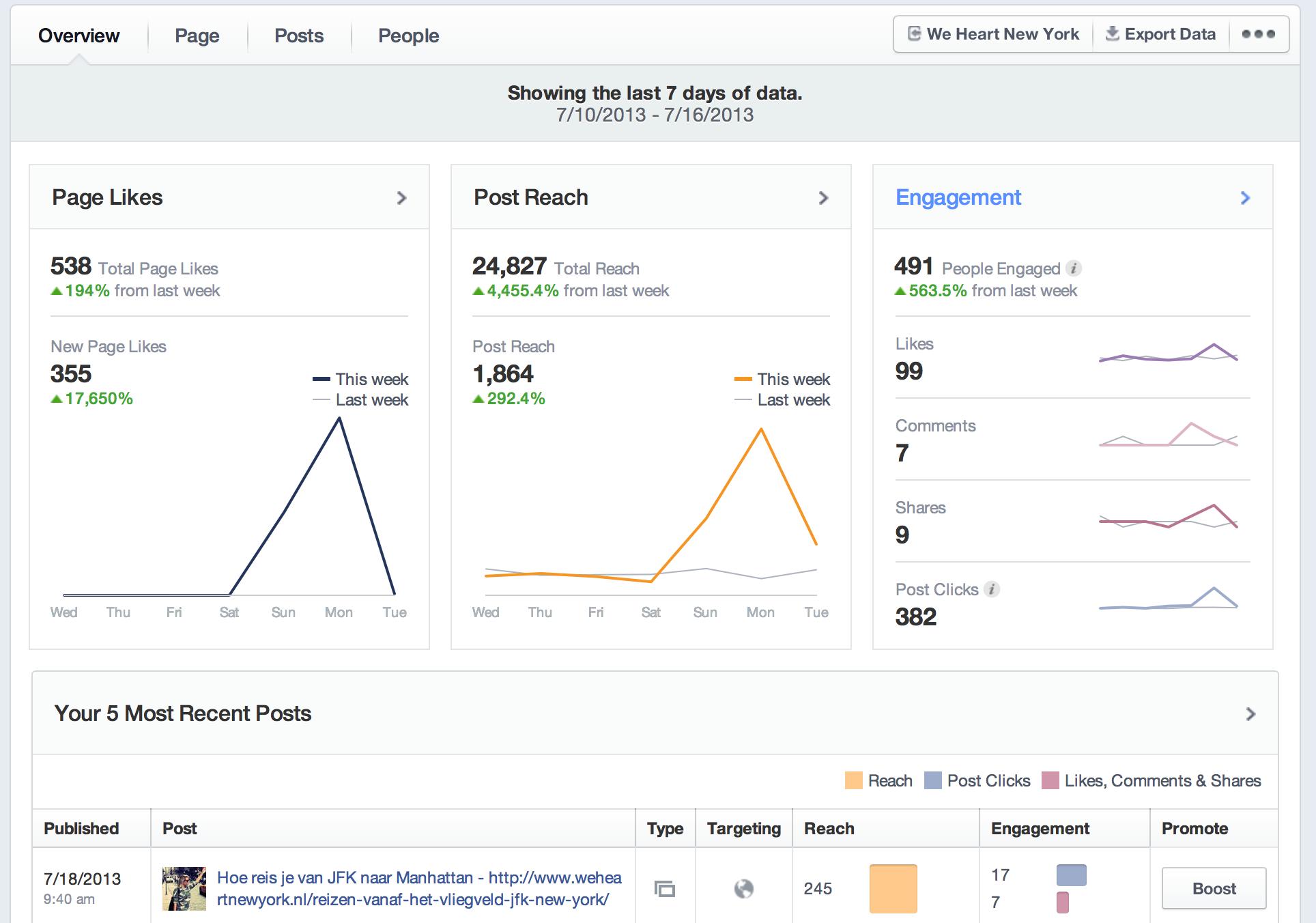Click the post thumbnail image in first row
Screen dimensions: 1316x923
tap(184, 888)
